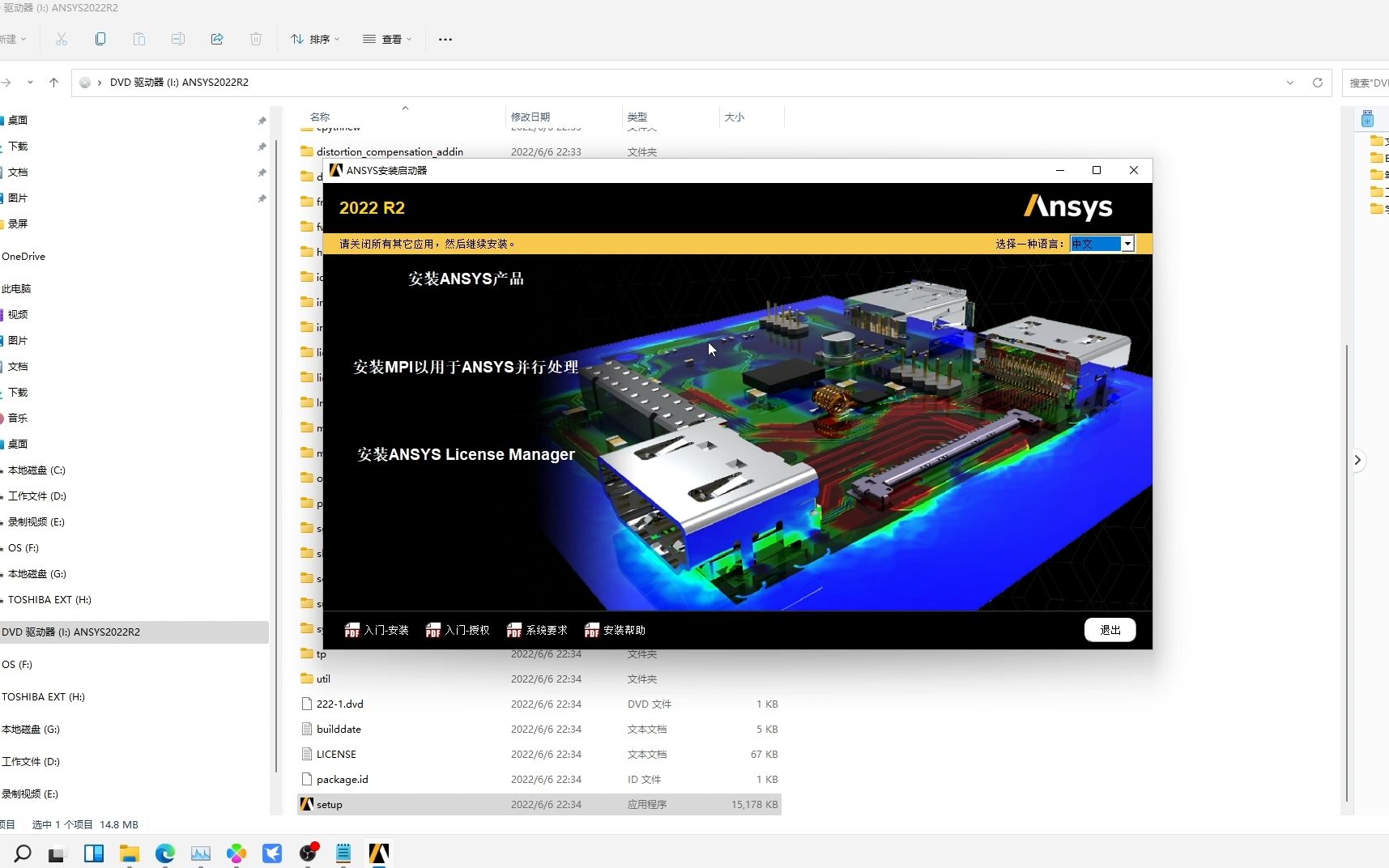Expand recent locations chevron near navigation arrows

30,83
